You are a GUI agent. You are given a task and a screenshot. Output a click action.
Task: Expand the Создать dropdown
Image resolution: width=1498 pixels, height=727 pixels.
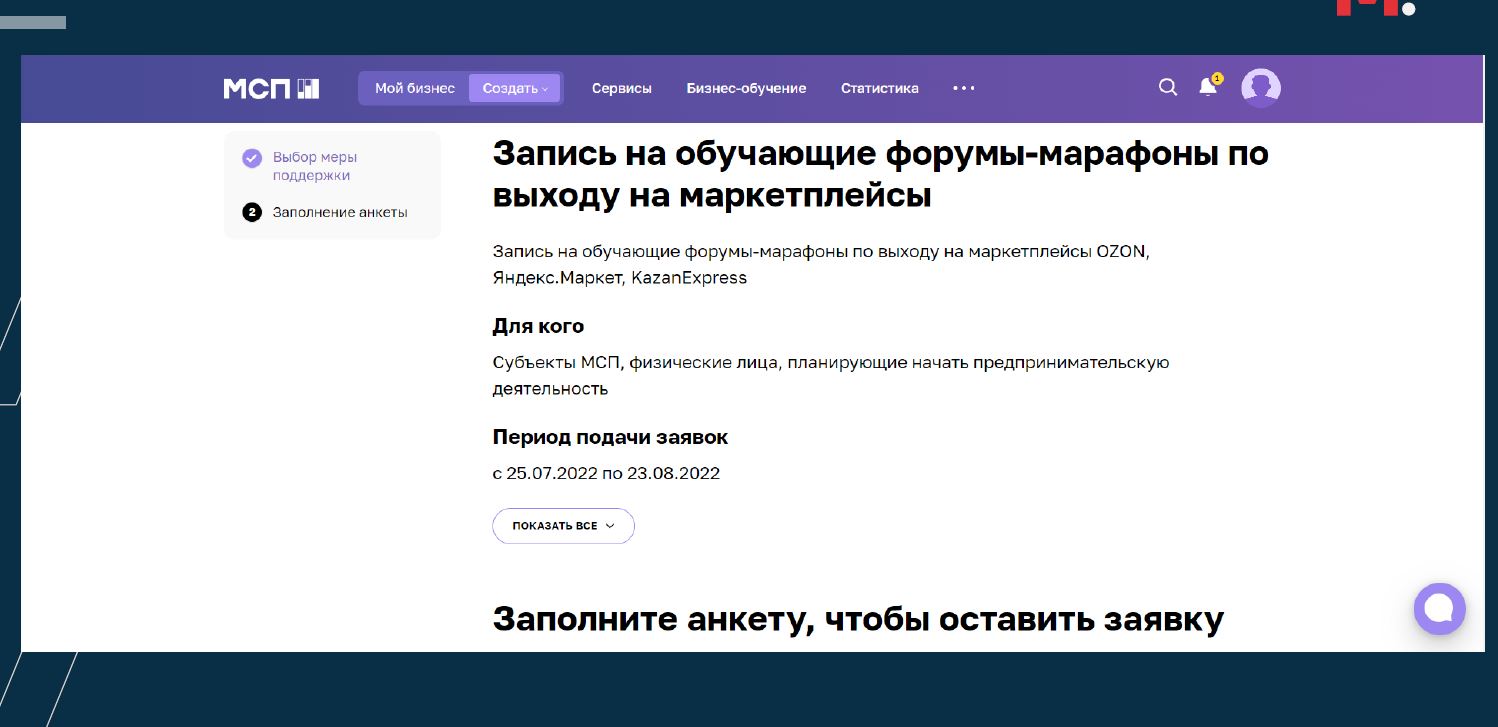point(515,88)
